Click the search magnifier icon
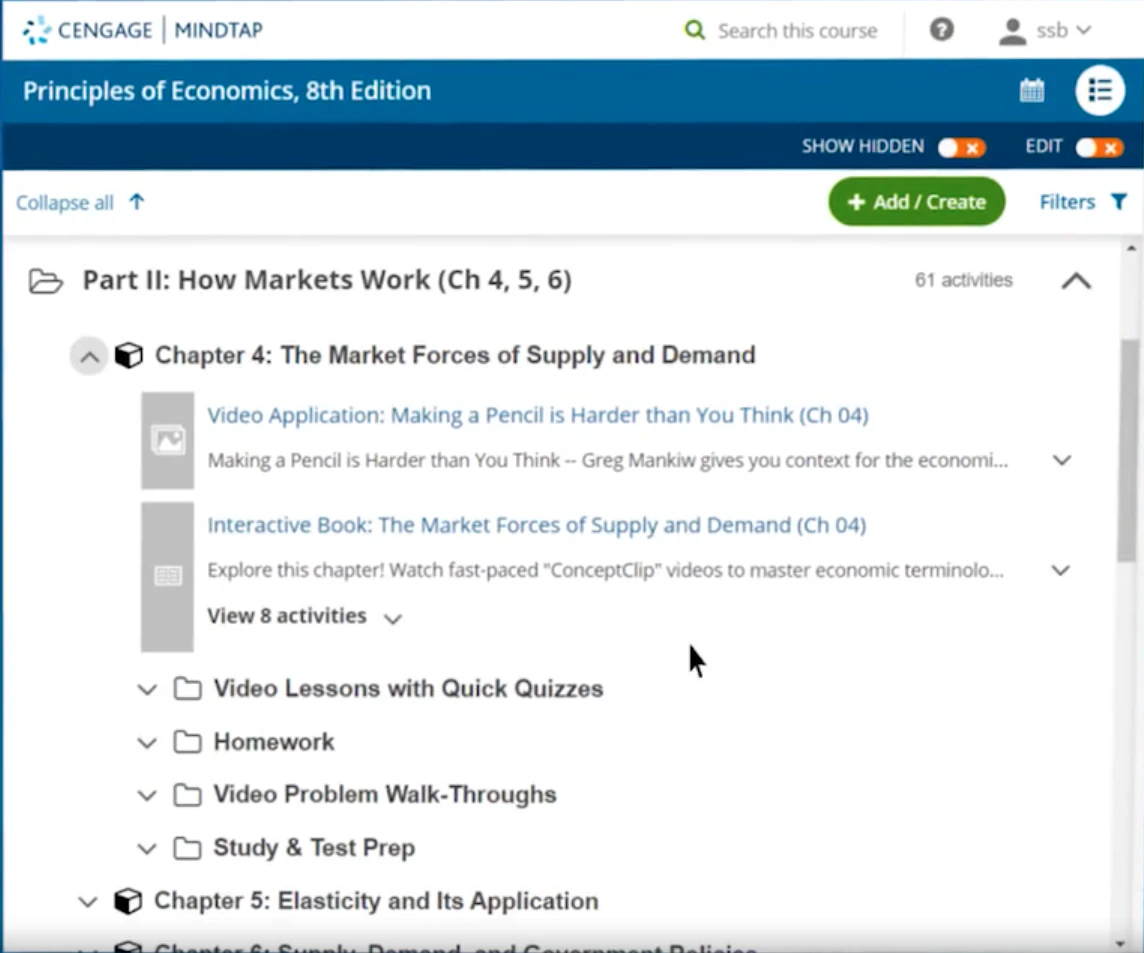Viewport: 1144px width, 953px height. [x=694, y=31]
